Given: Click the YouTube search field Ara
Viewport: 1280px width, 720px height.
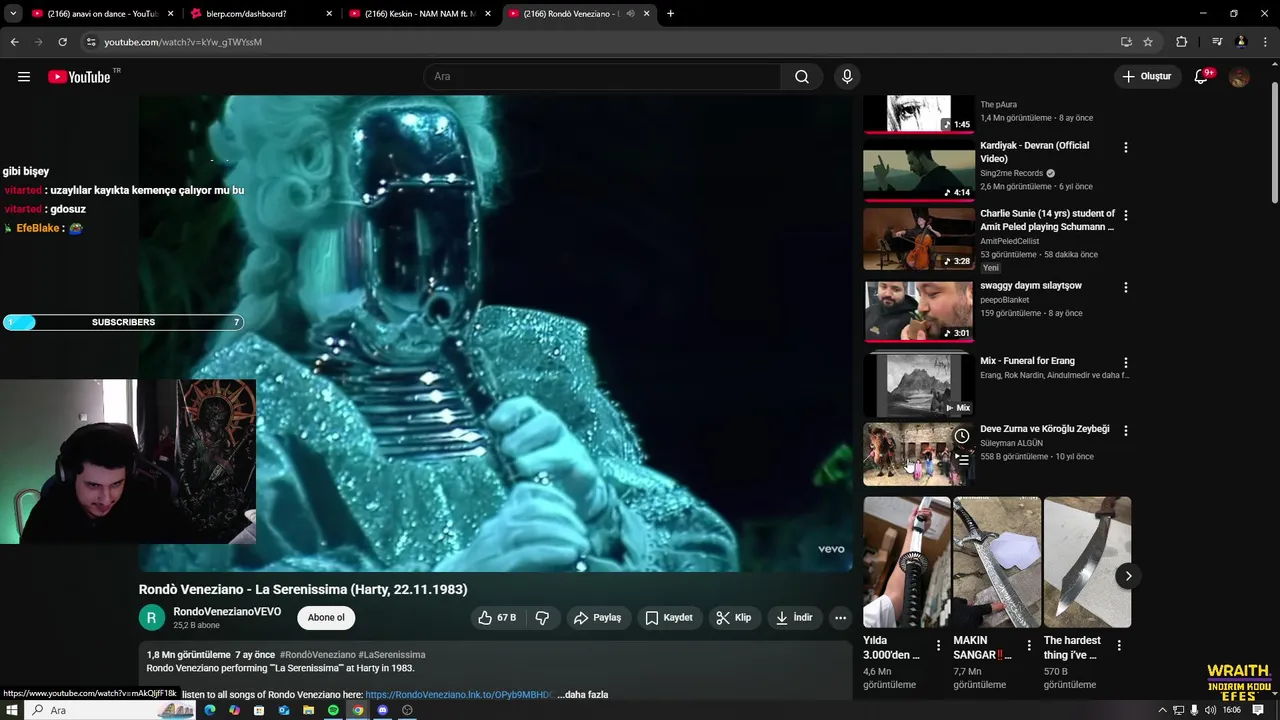Looking at the screenshot, I should click(602, 77).
